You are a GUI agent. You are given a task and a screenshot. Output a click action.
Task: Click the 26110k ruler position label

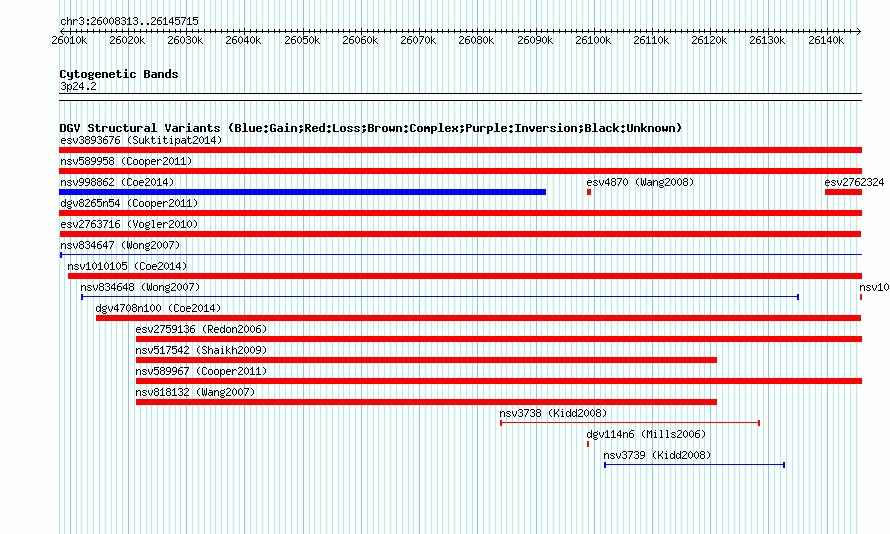[650, 40]
